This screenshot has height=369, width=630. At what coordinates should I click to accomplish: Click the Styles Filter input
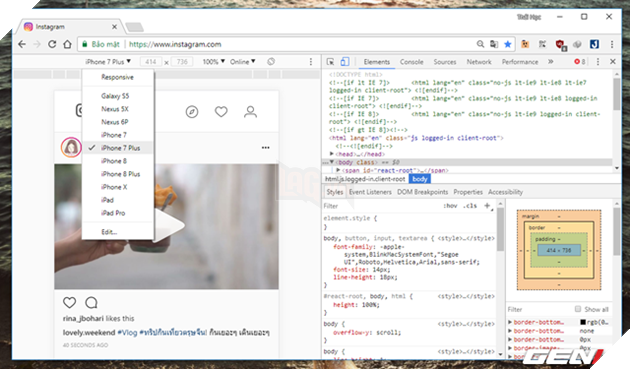point(381,206)
